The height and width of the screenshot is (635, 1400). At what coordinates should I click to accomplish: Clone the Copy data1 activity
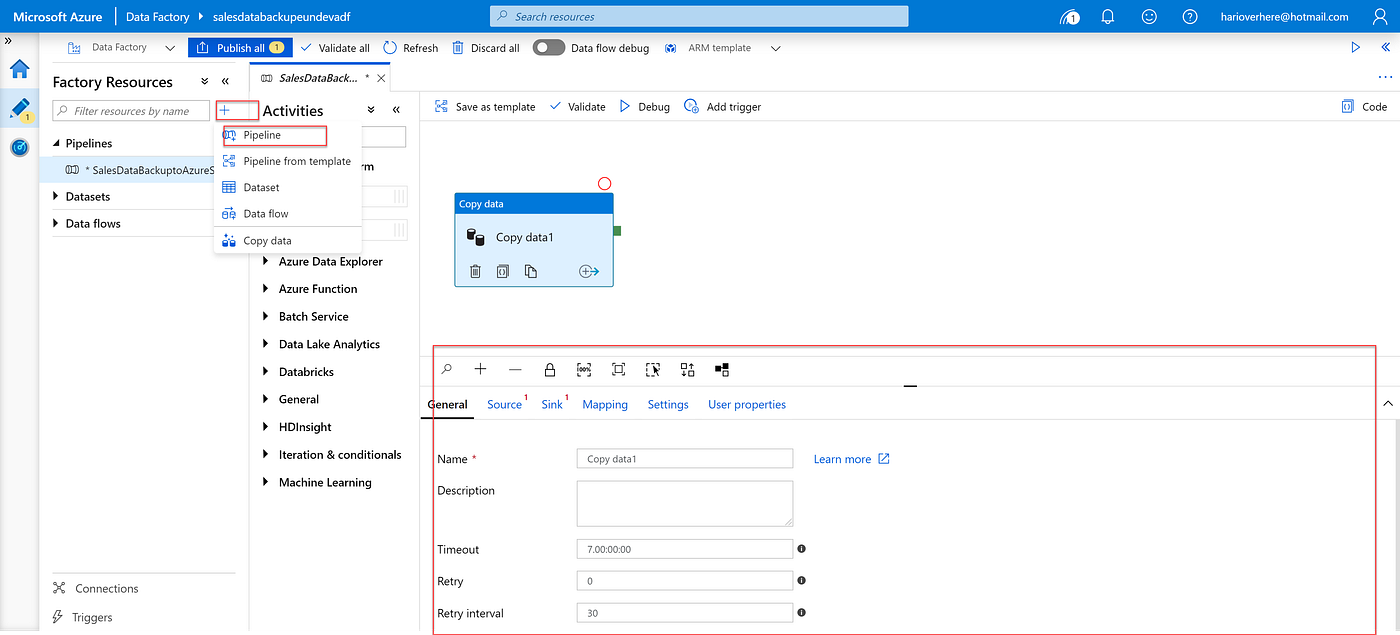coord(530,270)
